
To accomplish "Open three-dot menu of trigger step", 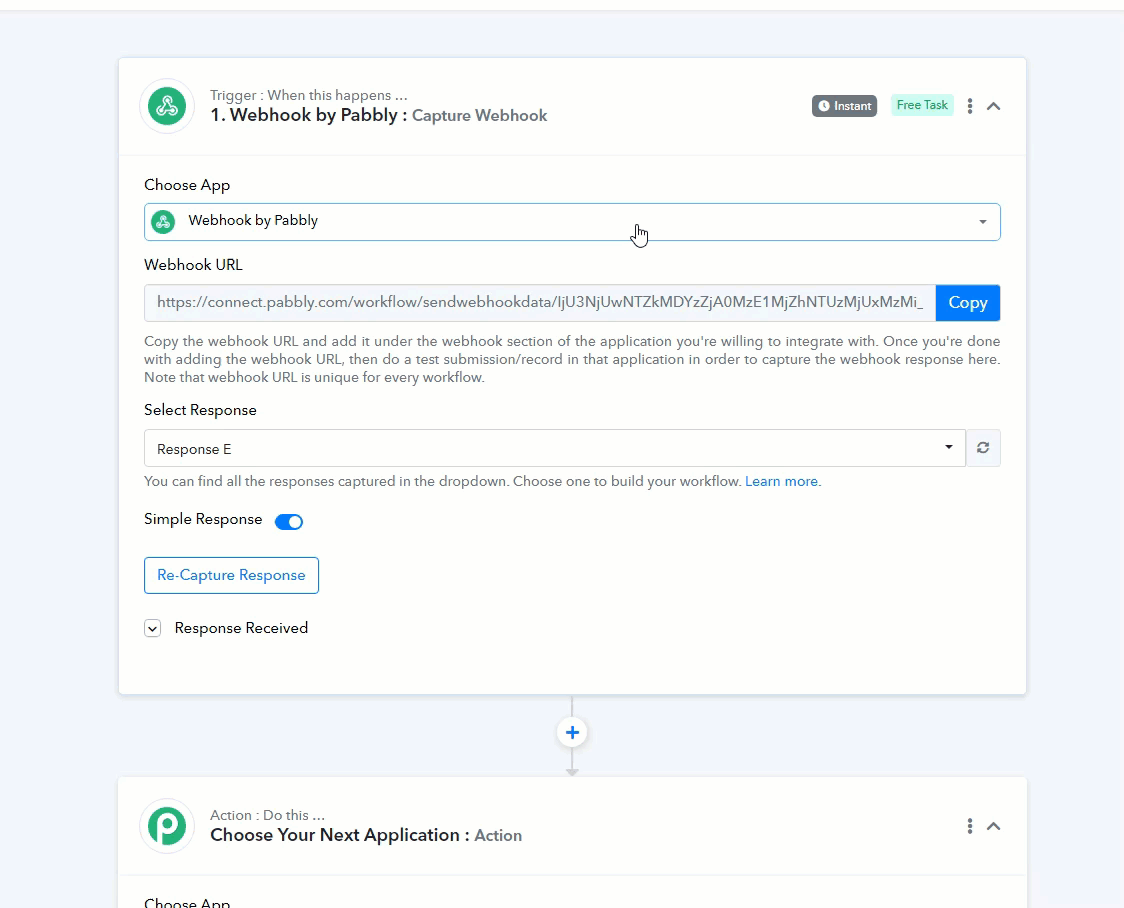I will click(970, 106).
